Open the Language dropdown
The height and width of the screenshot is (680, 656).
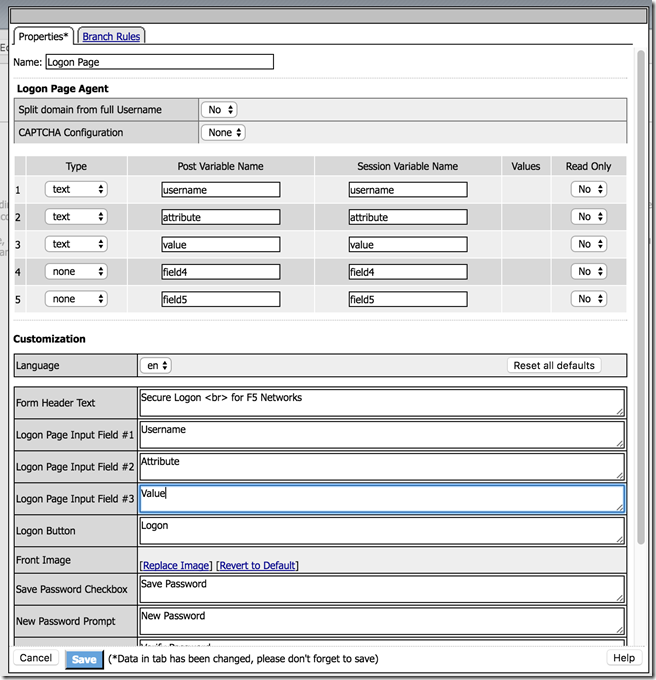point(156,366)
